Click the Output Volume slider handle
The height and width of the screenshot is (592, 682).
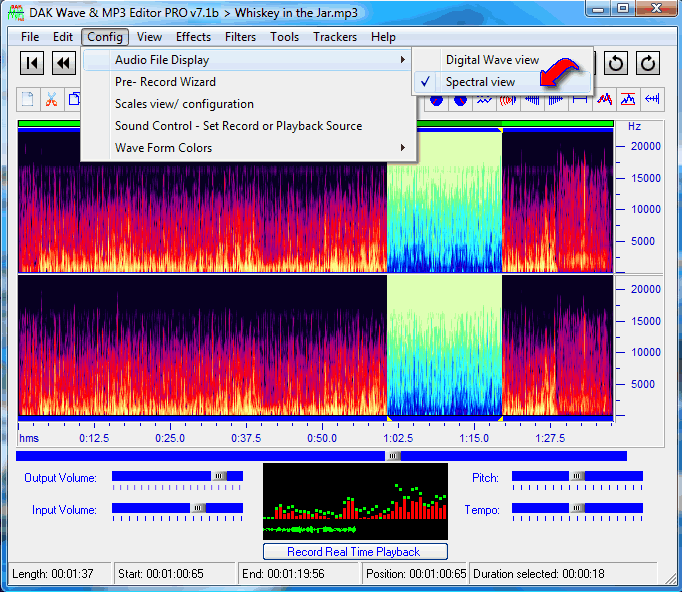click(x=220, y=476)
